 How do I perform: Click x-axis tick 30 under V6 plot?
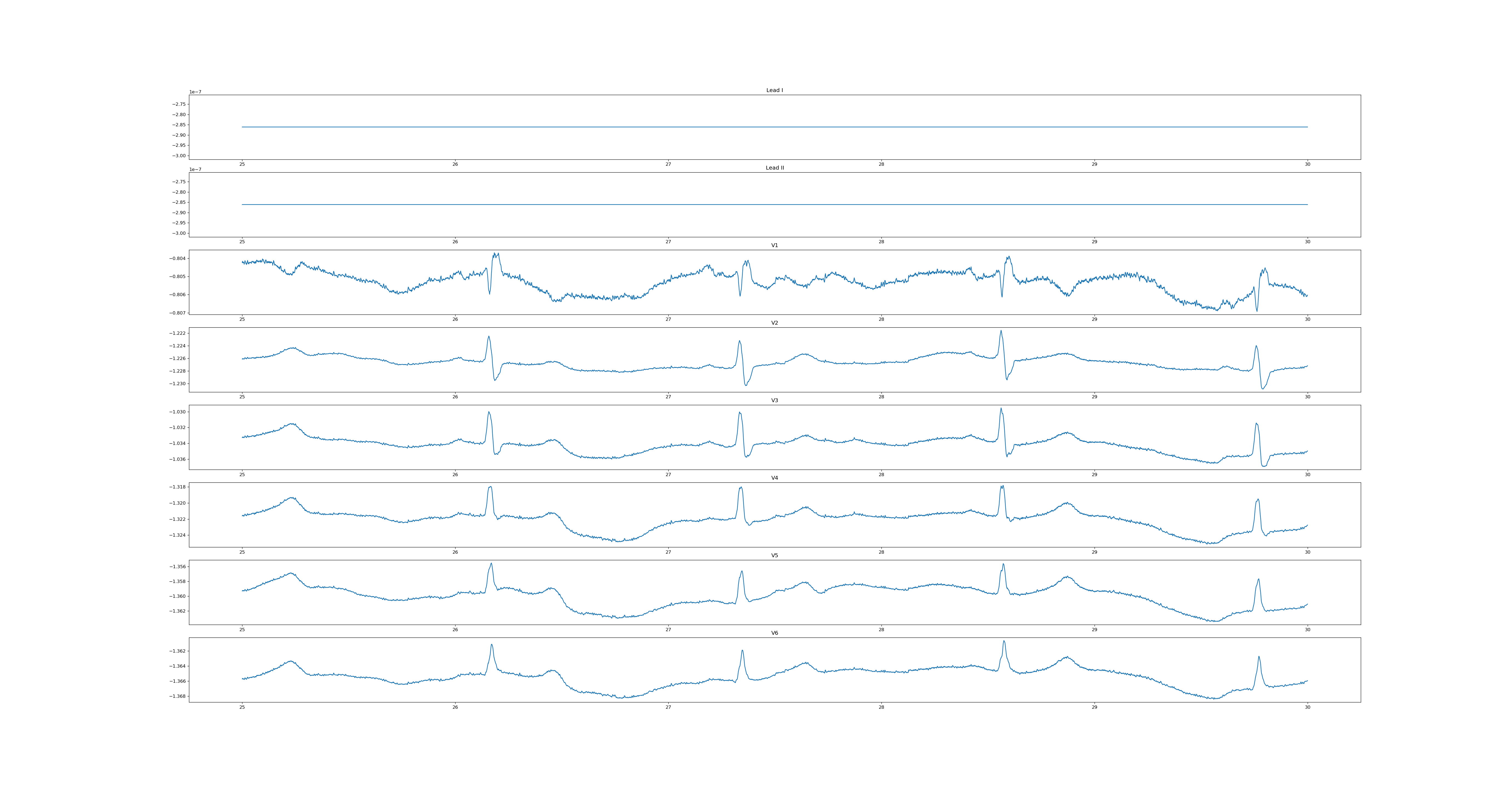[1307, 707]
